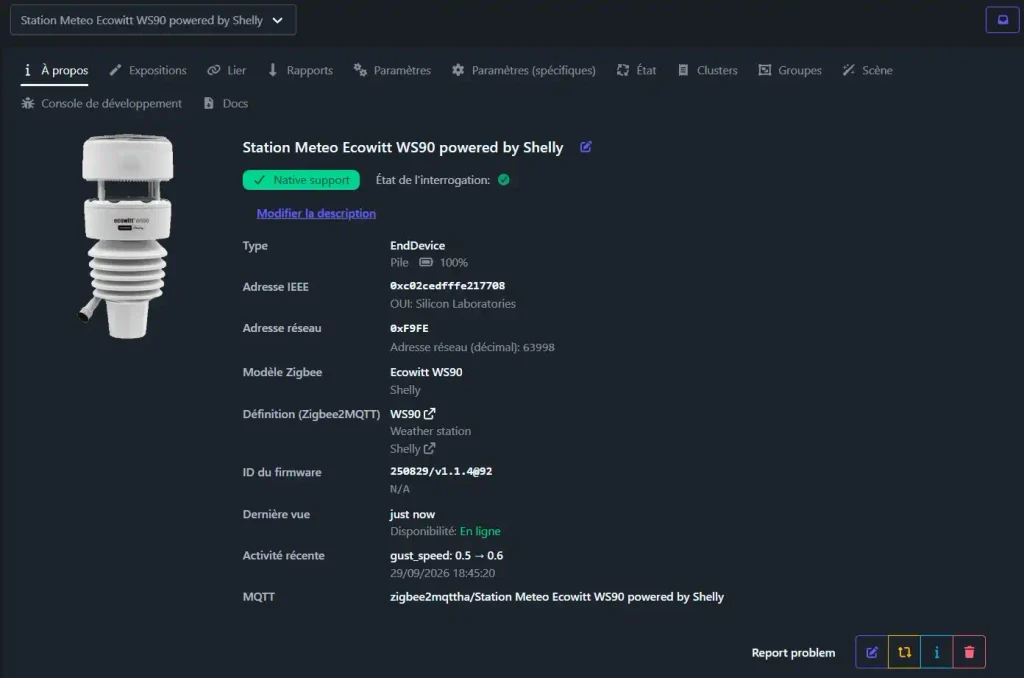Click the firmware ID 250829/v1.1.4@92

(441, 472)
